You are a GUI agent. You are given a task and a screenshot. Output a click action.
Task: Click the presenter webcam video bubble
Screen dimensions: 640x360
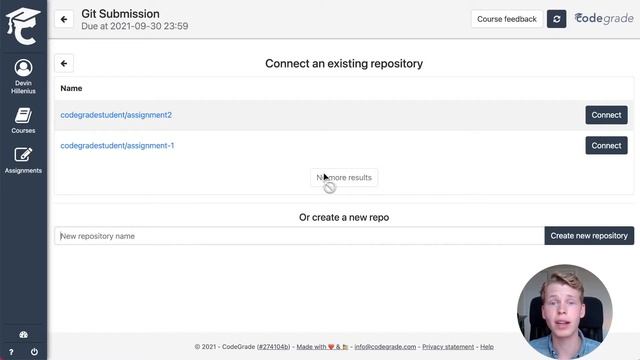564,312
